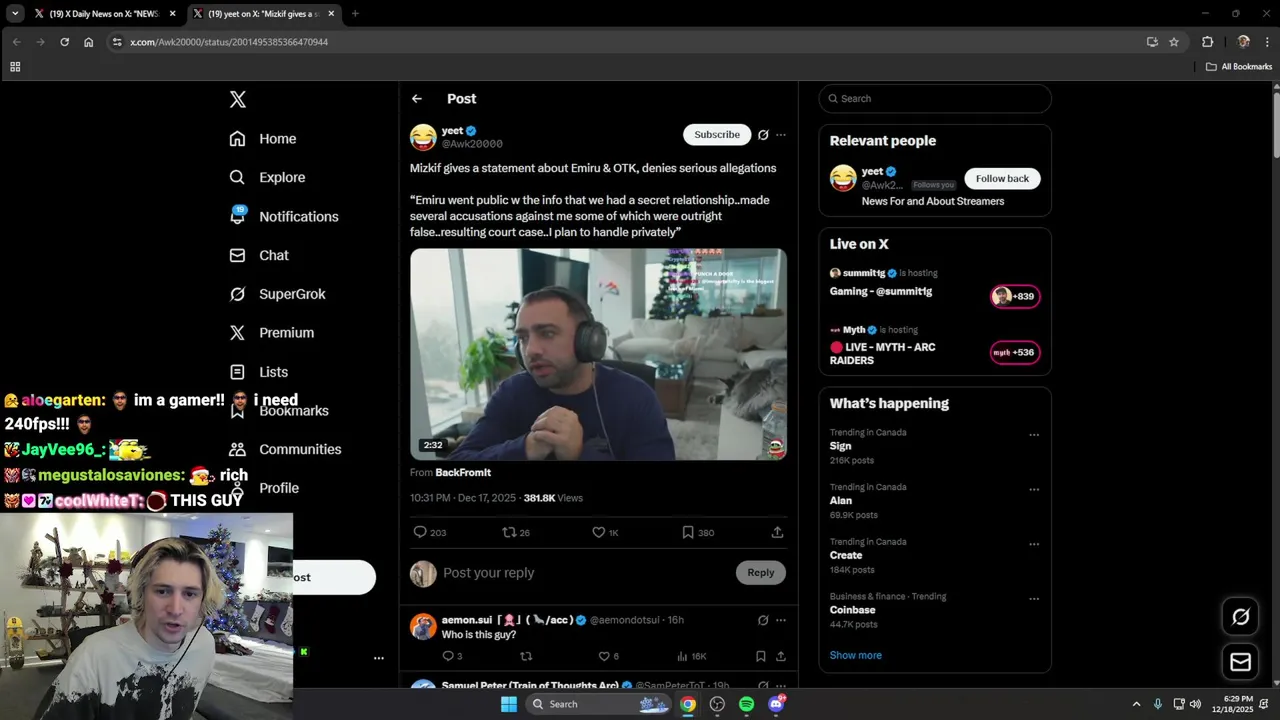
Task: Play the Mizkif video clip
Action: (x=598, y=354)
